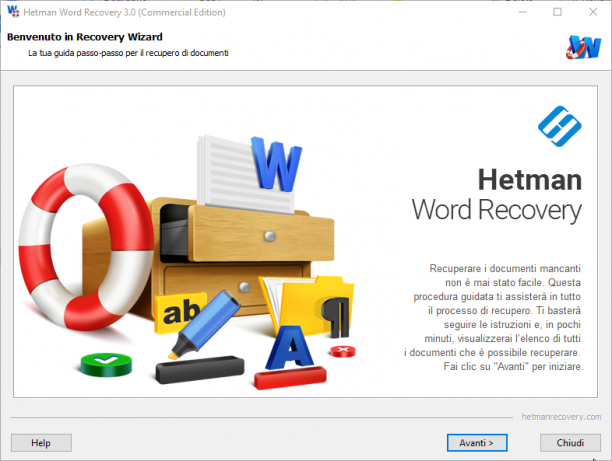Click the hetmanrecovery.com link
This screenshot has height=461, width=612.
(561, 417)
